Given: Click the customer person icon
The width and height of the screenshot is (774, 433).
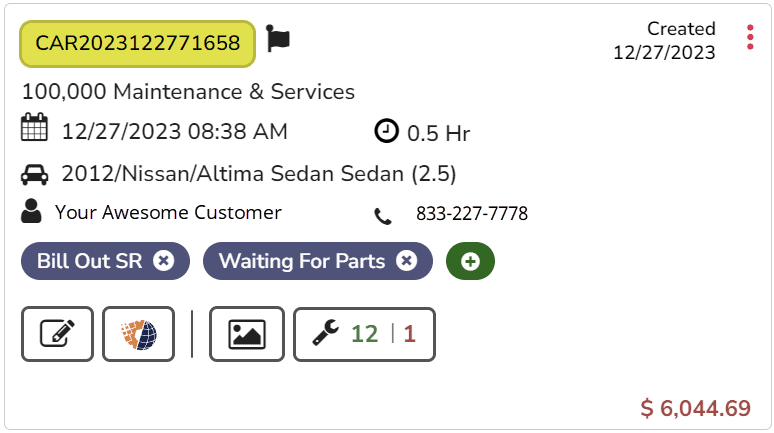Looking at the screenshot, I should click(32, 212).
